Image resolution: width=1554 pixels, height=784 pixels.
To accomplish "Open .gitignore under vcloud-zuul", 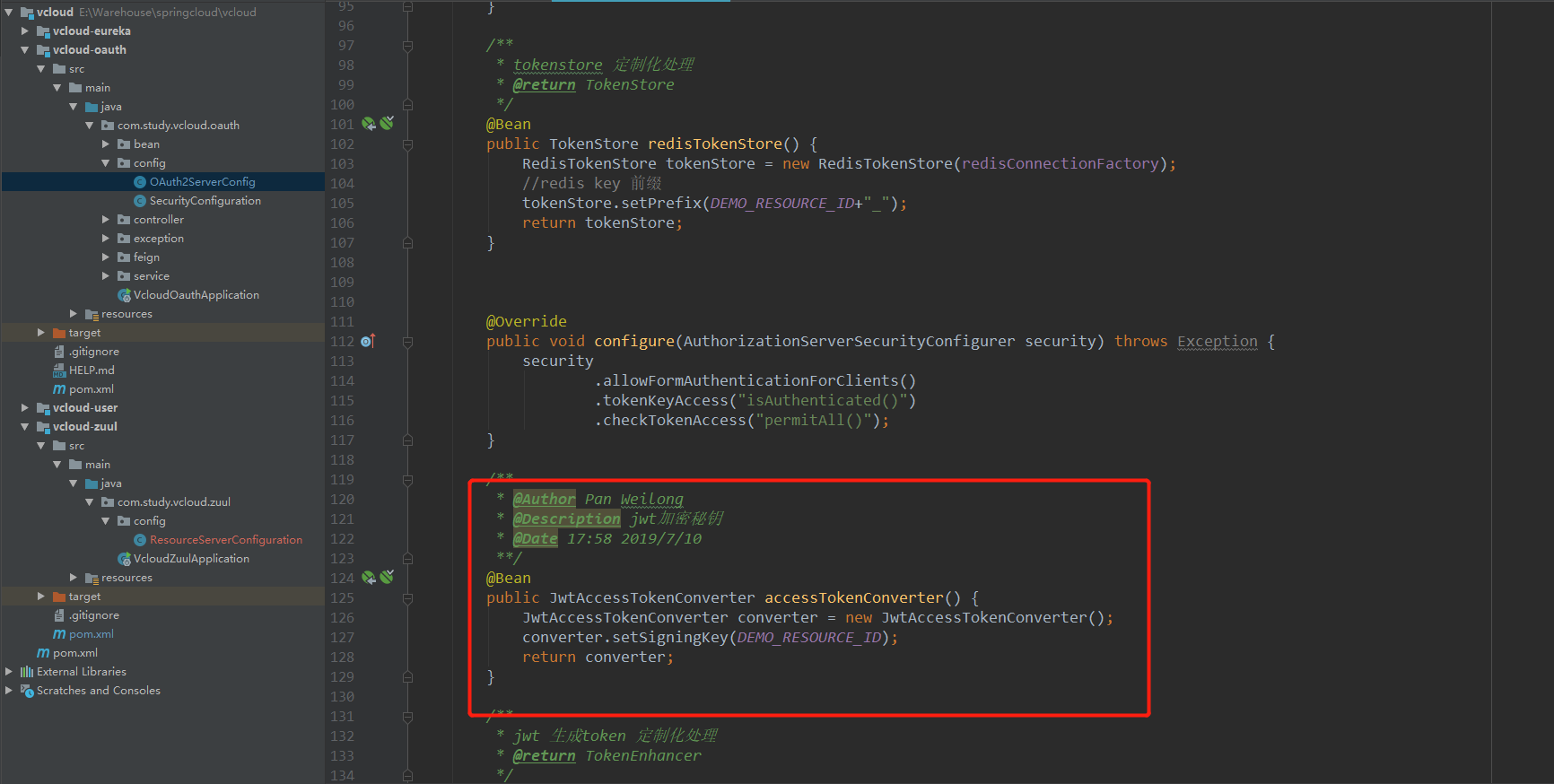I will point(94,615).
